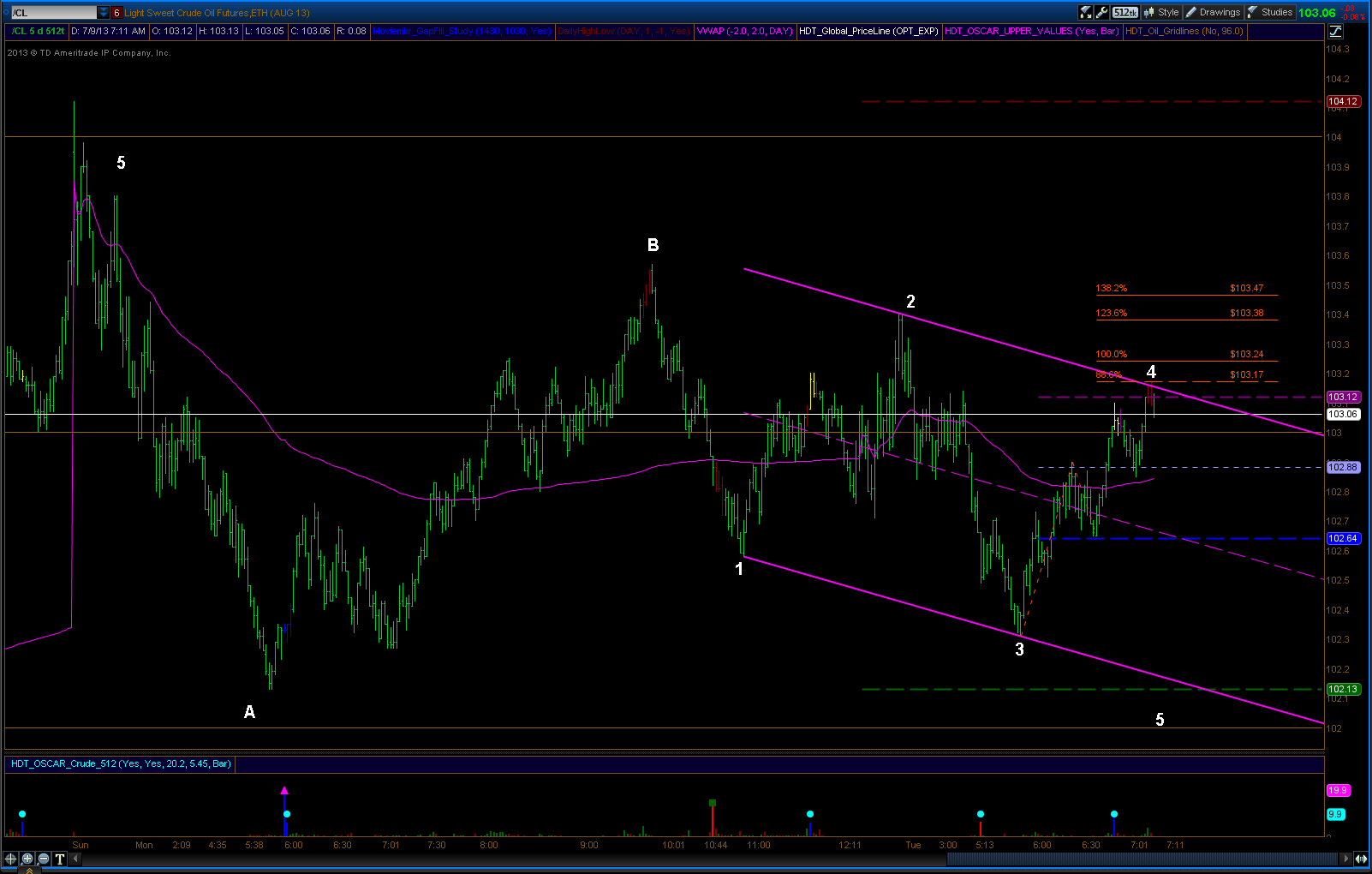Click right scroll arrow on time axis
Viewport: 1372px width, 874px height.
(x=1345, y=858)
